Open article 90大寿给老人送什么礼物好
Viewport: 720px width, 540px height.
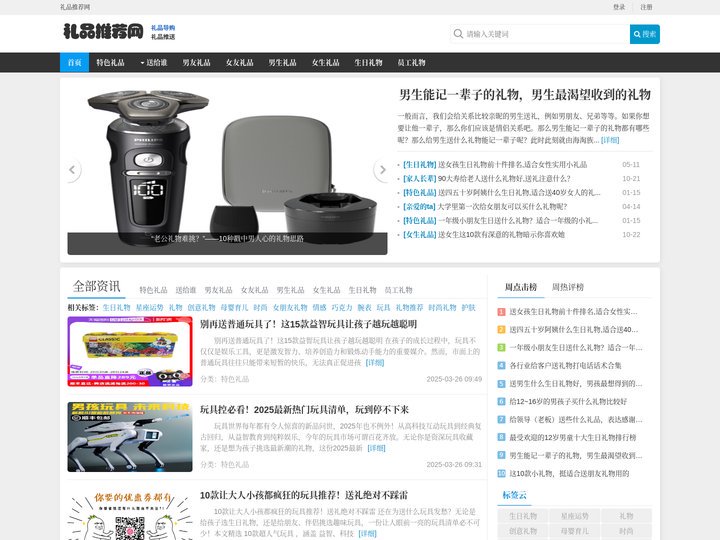click(x=504, y=179)
